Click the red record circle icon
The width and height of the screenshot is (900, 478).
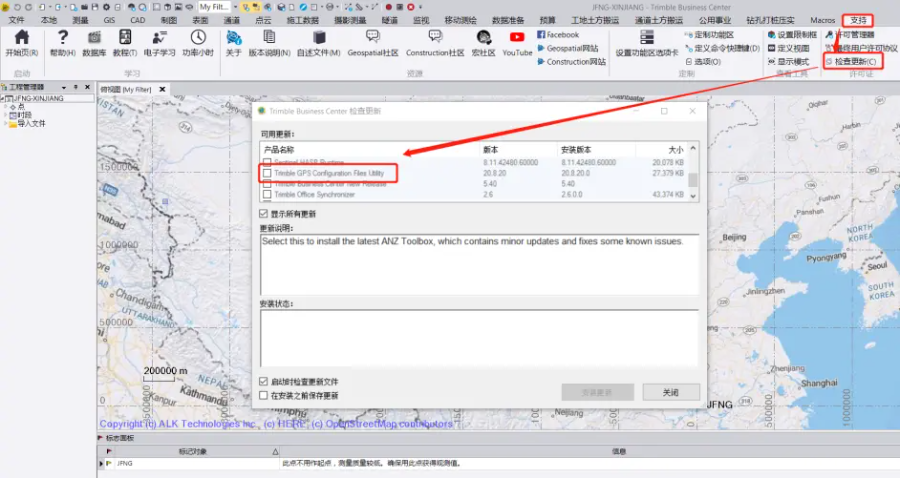(389, 7)
